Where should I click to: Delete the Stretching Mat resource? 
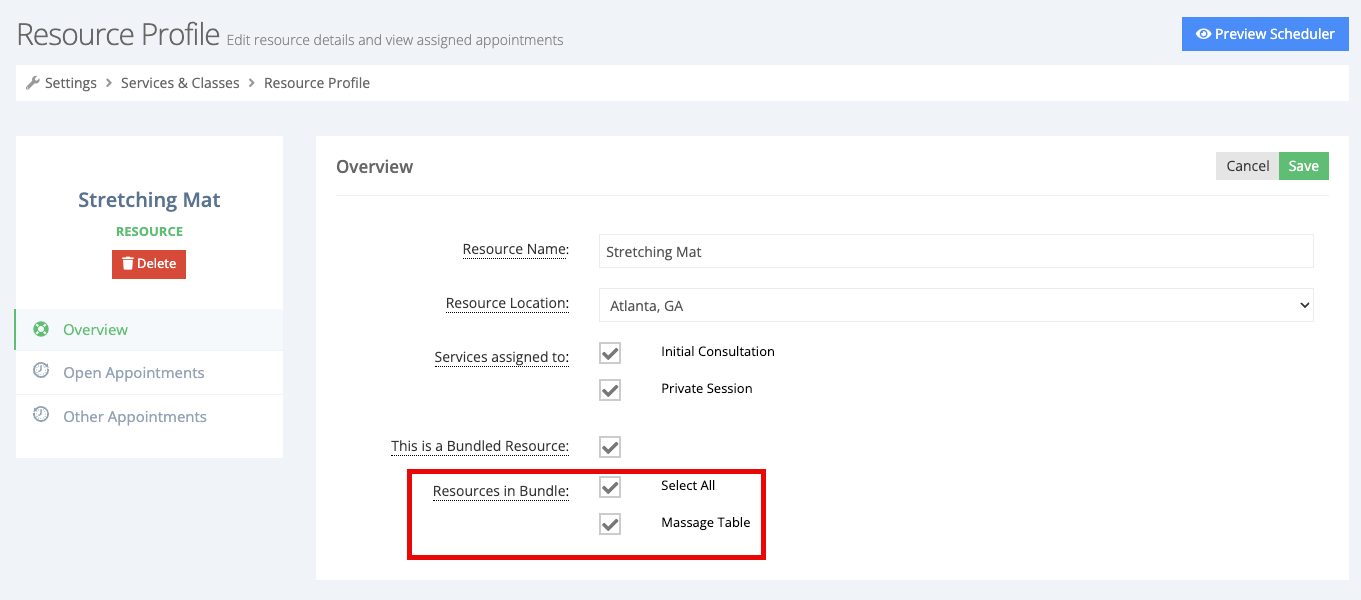click(149, 264)
